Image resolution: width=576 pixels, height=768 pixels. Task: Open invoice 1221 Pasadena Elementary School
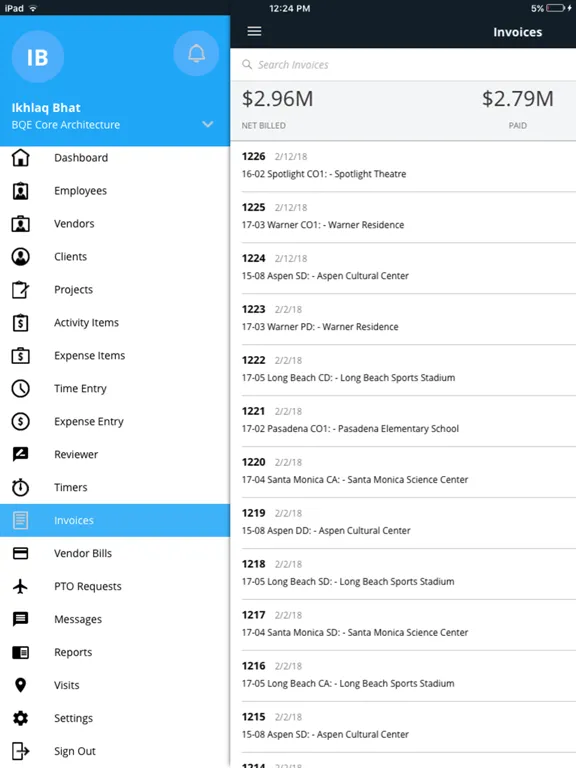pos(403,421)
